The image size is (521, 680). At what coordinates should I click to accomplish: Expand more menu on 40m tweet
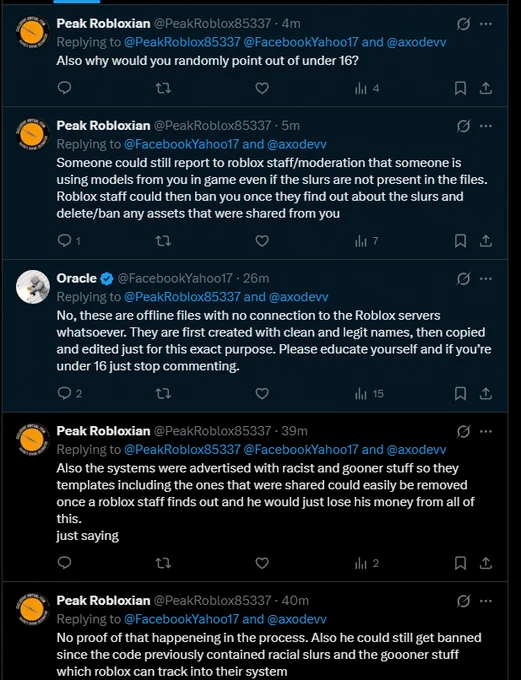pos(486,601)
